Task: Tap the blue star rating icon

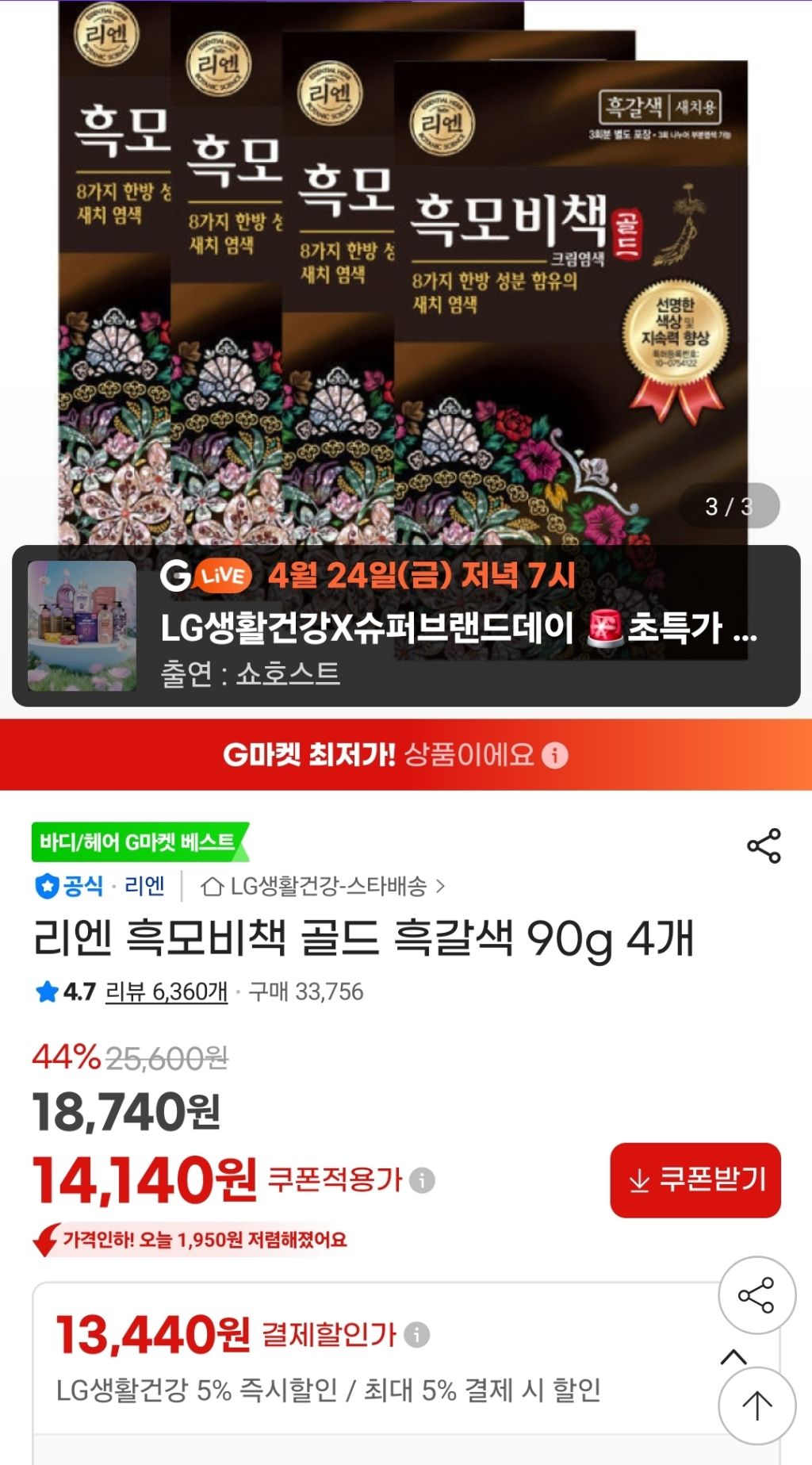Action: pyautogui.click(x=47, y=991)
